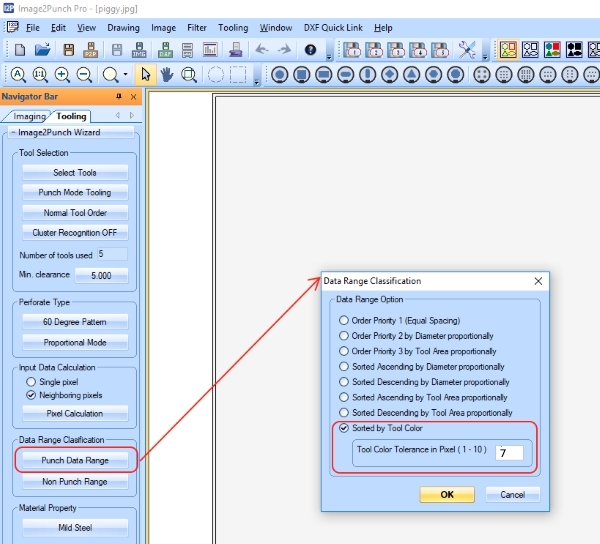Select the black filled shapes display mode
Image resolution: width=600 pixels, height=544 pixels.
(x=574, y=50)
